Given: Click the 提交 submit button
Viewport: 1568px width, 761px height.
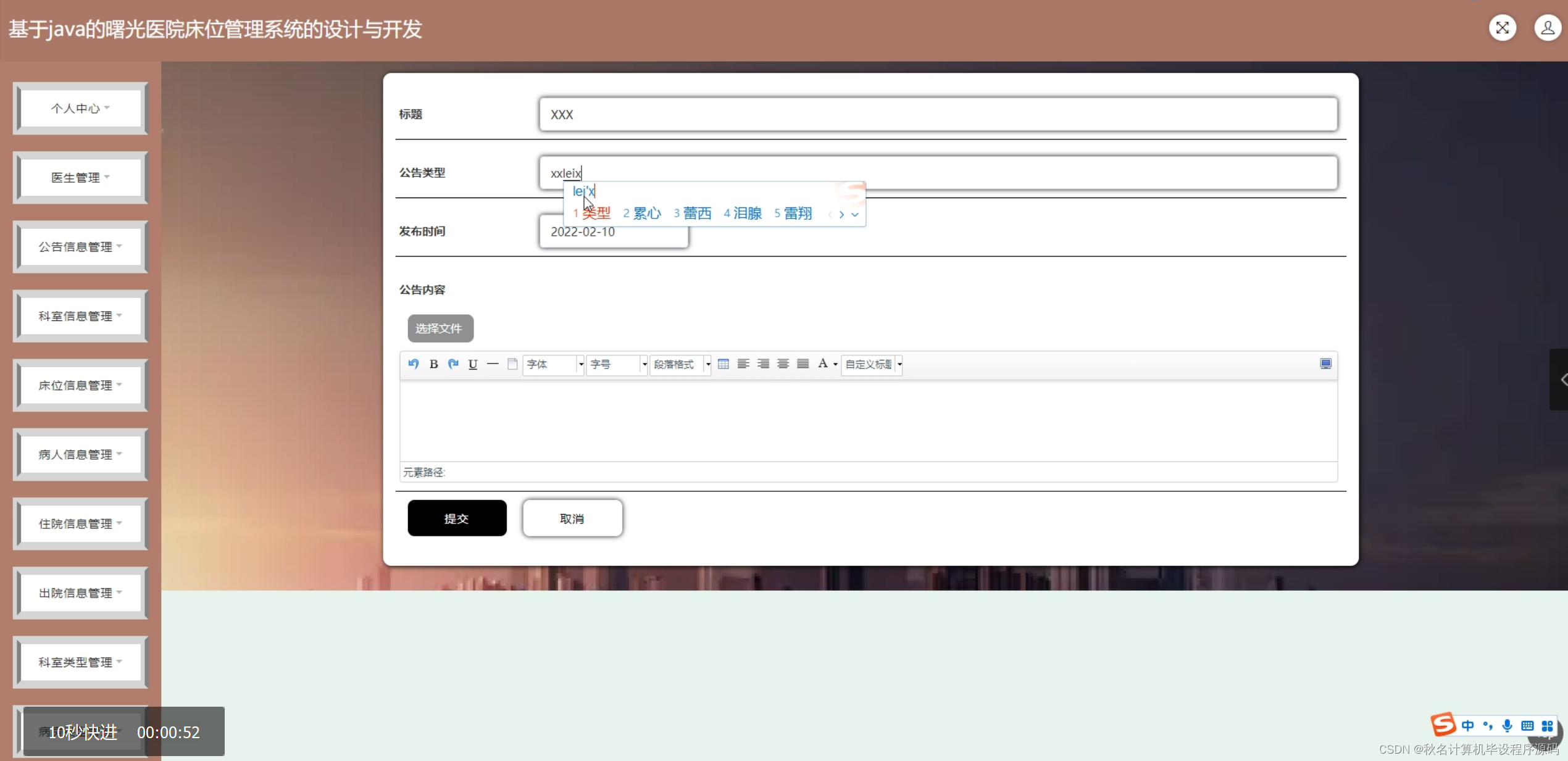Looking at the screenshot, I should coord(457,518).
